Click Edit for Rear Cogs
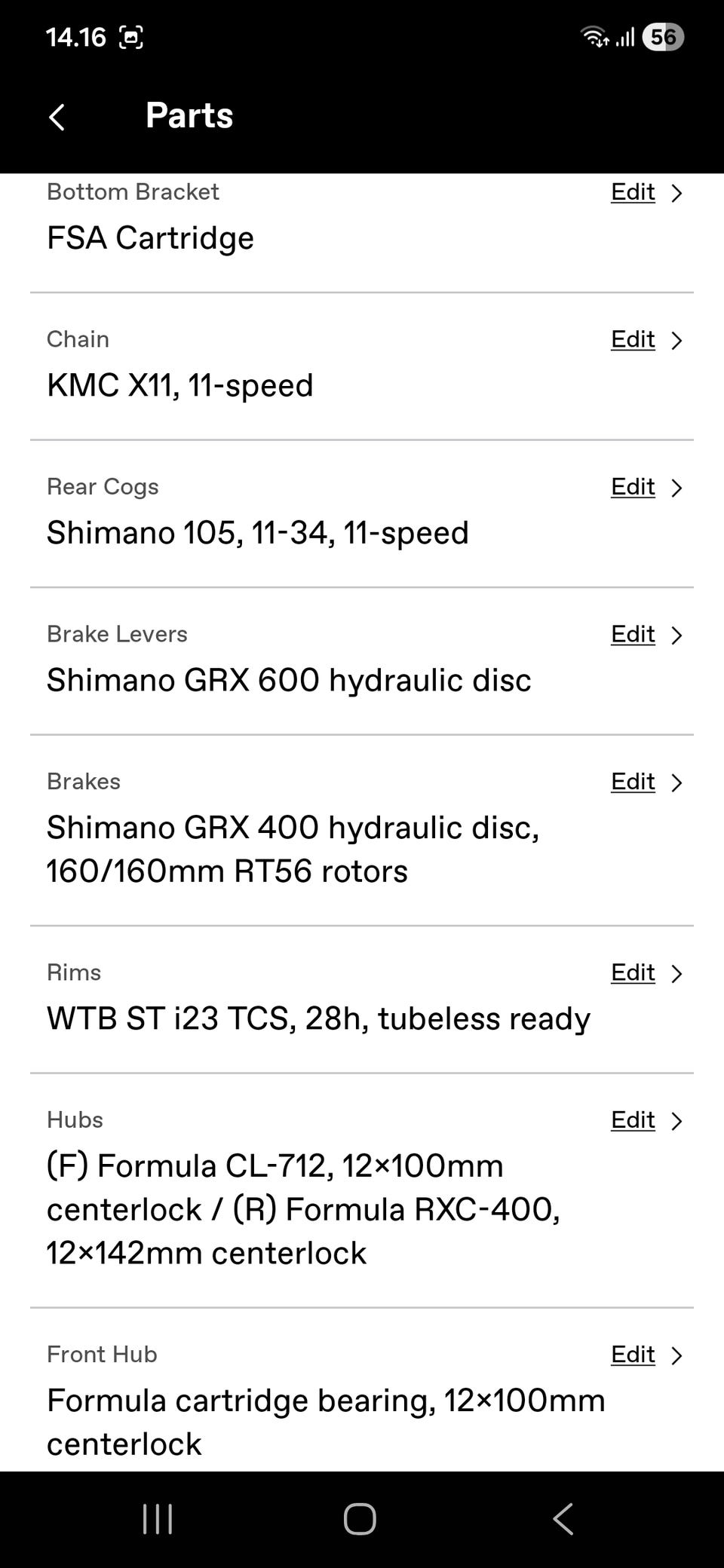Image resolution: width=724 pixels, height=1568 pixels. [x=633, y=487]
